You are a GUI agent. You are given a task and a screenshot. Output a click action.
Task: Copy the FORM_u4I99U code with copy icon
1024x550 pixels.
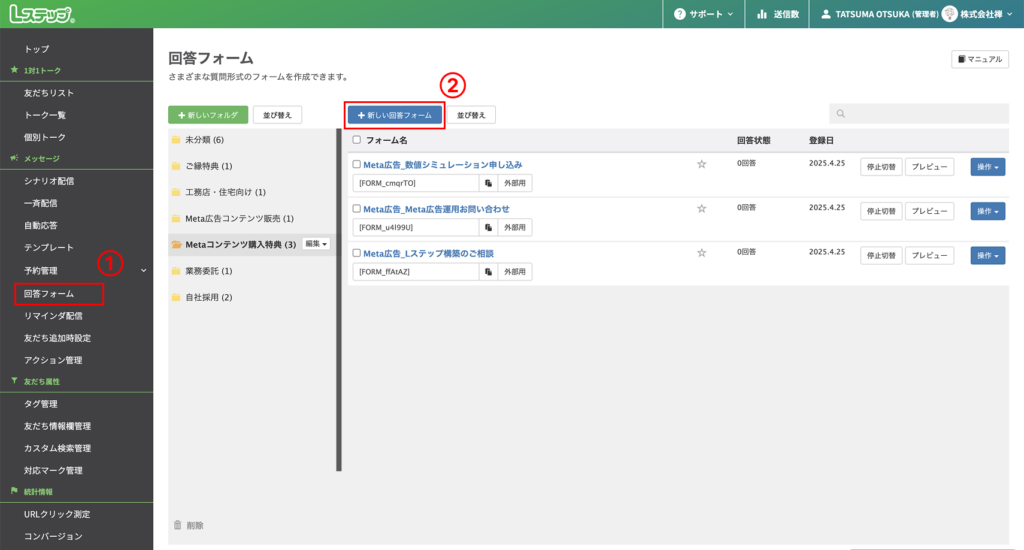pyautogui.click(x=488, y=228)
